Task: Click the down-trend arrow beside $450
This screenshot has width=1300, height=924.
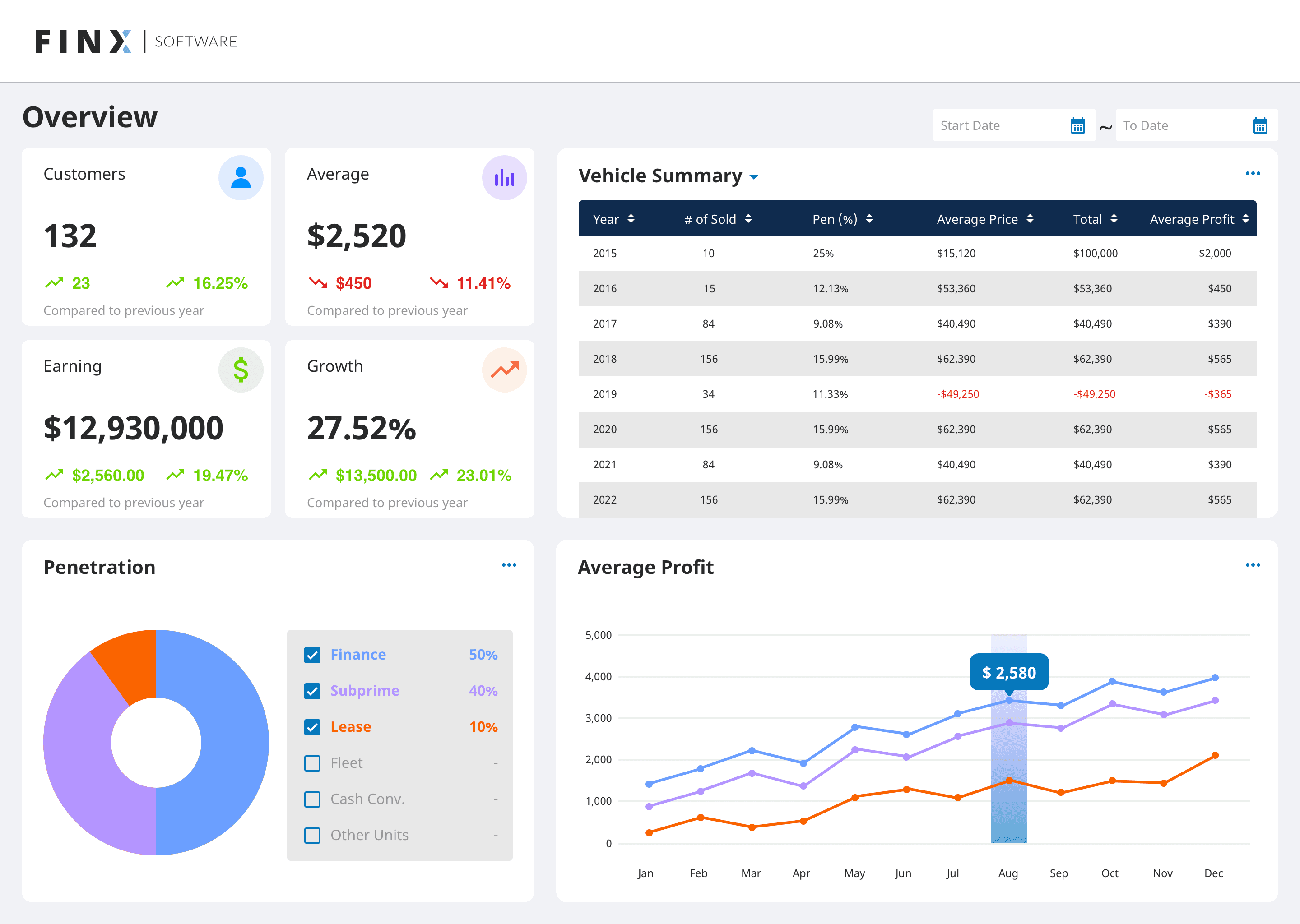Action: pos(318,283)
